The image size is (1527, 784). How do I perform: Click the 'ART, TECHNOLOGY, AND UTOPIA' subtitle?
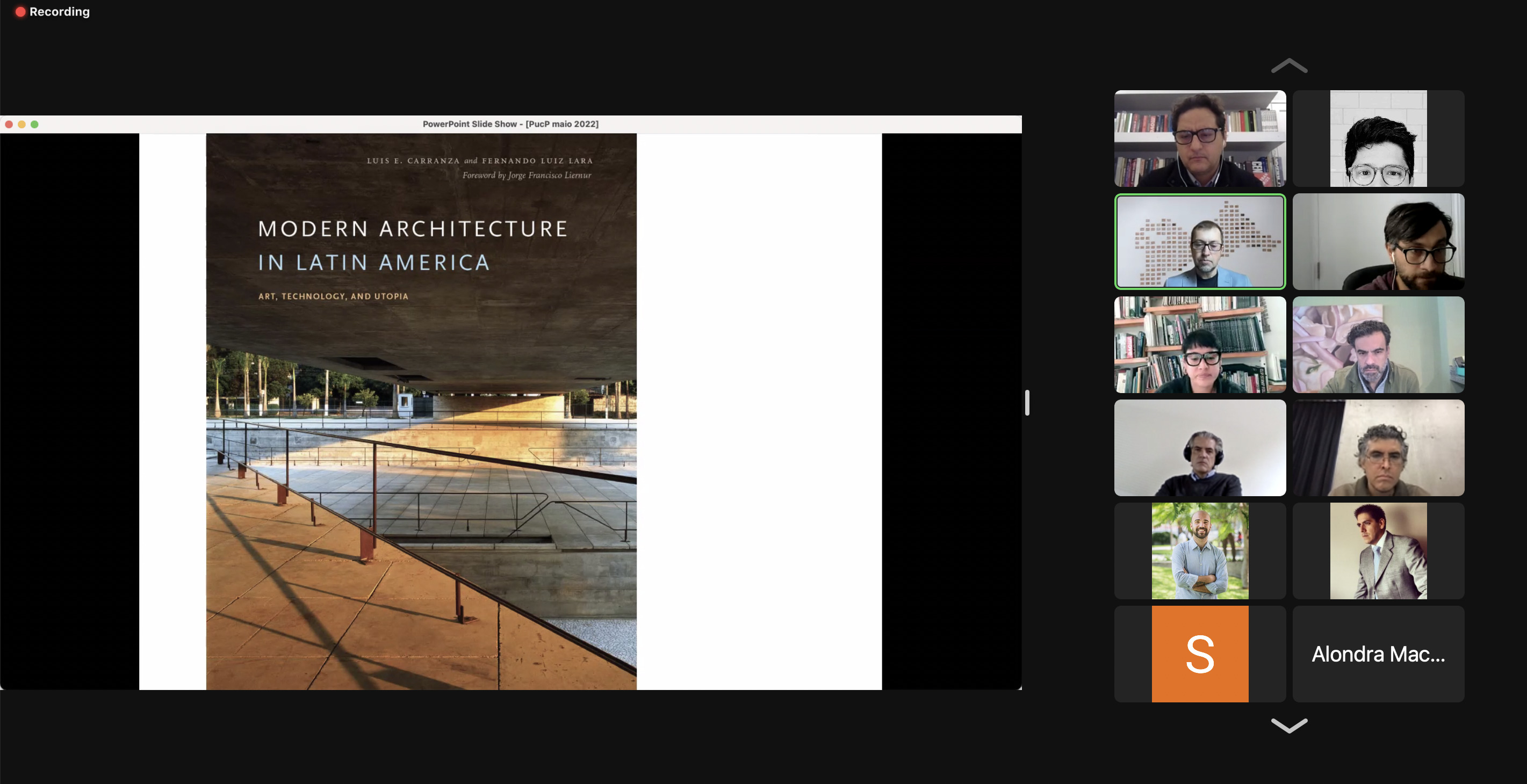tap(333, 296)
